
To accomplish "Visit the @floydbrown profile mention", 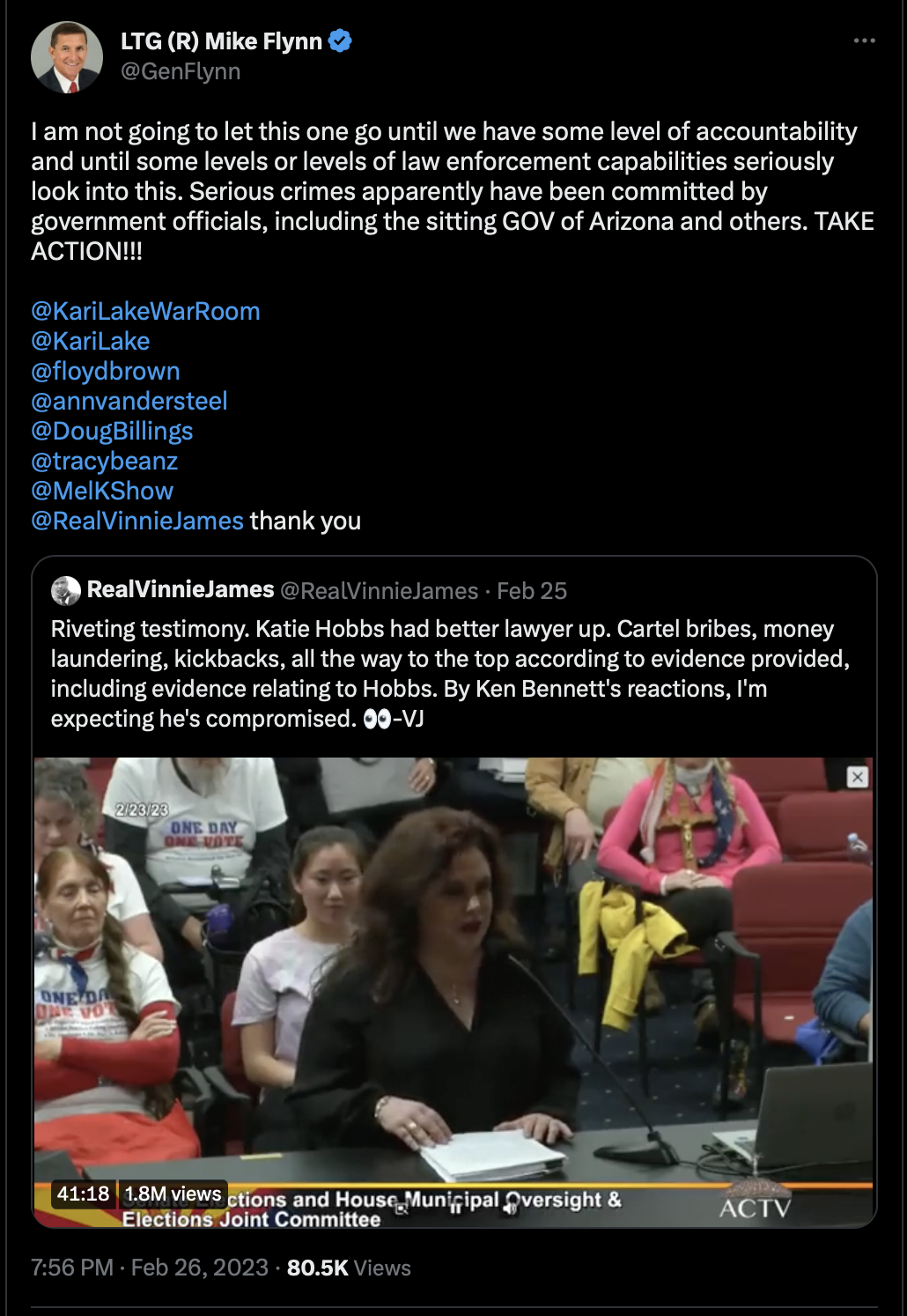I will (x=106, y=371).
